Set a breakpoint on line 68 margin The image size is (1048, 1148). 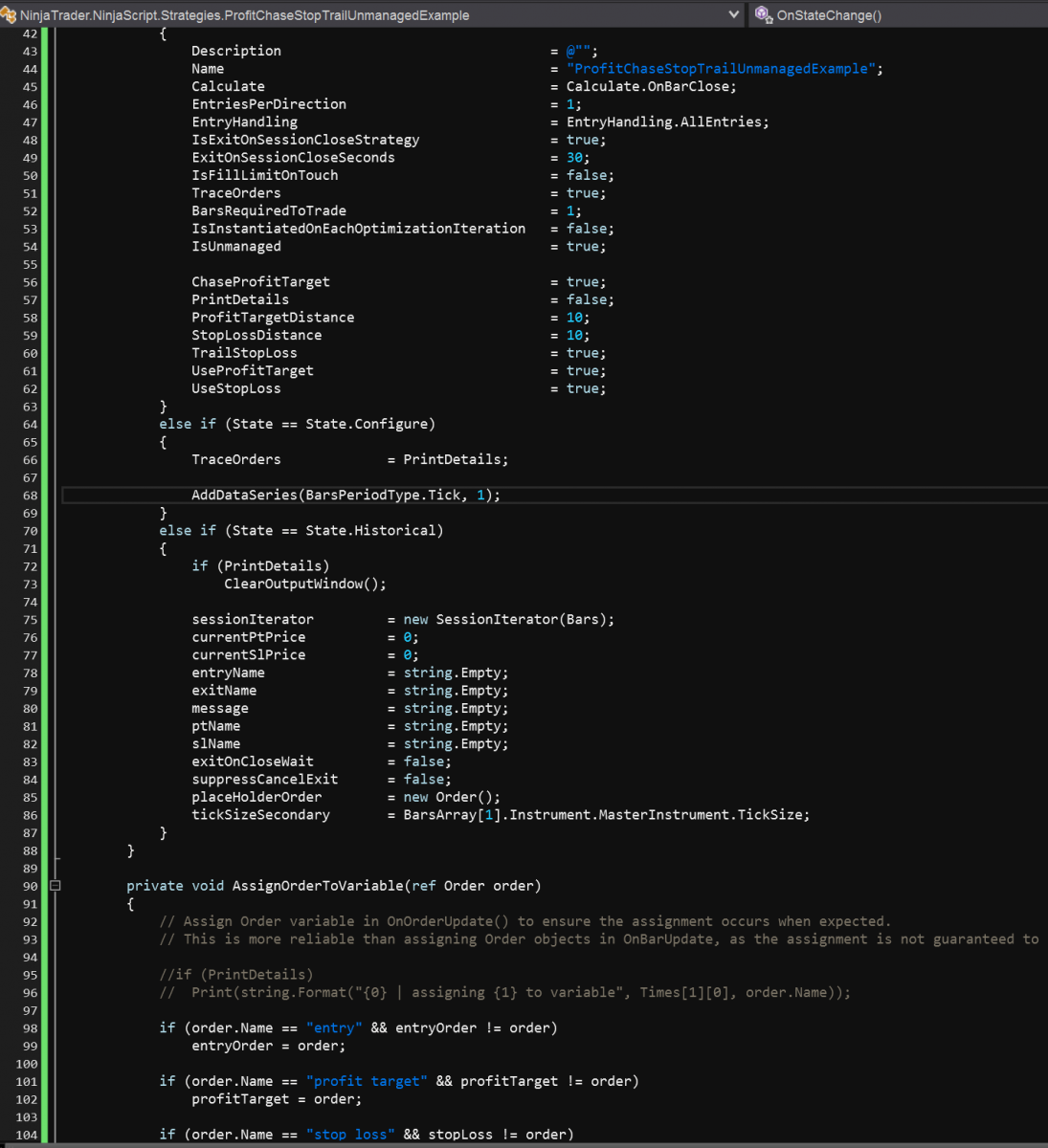tap(10, 495)
